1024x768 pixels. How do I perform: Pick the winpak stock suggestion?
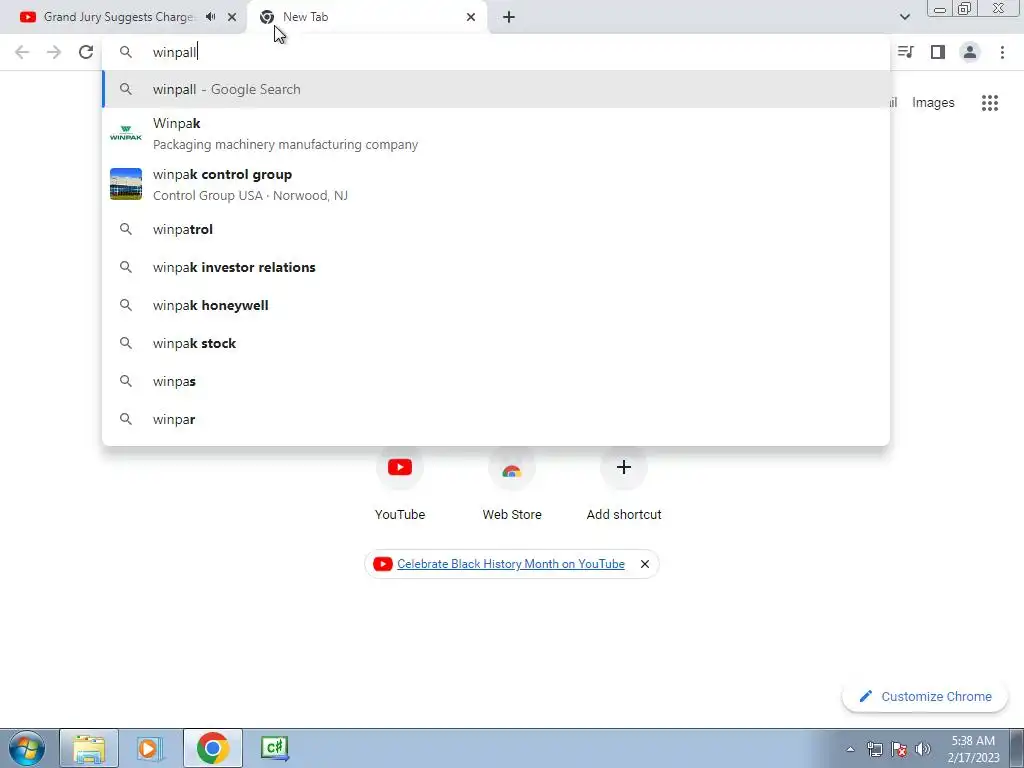pos(496,343)
